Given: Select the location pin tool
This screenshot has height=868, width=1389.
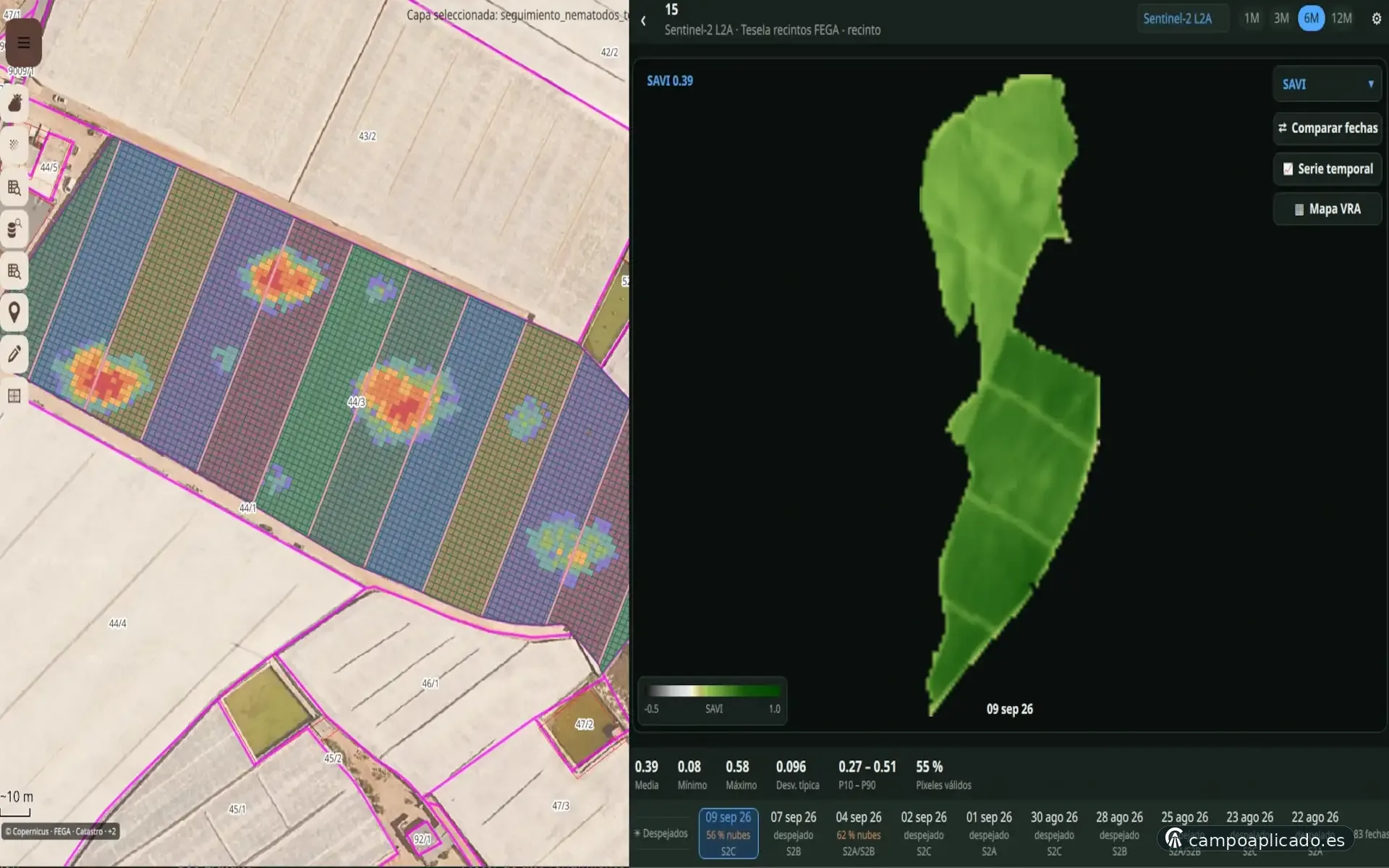Looking at the screenshot, I should (x=14, y=312).
